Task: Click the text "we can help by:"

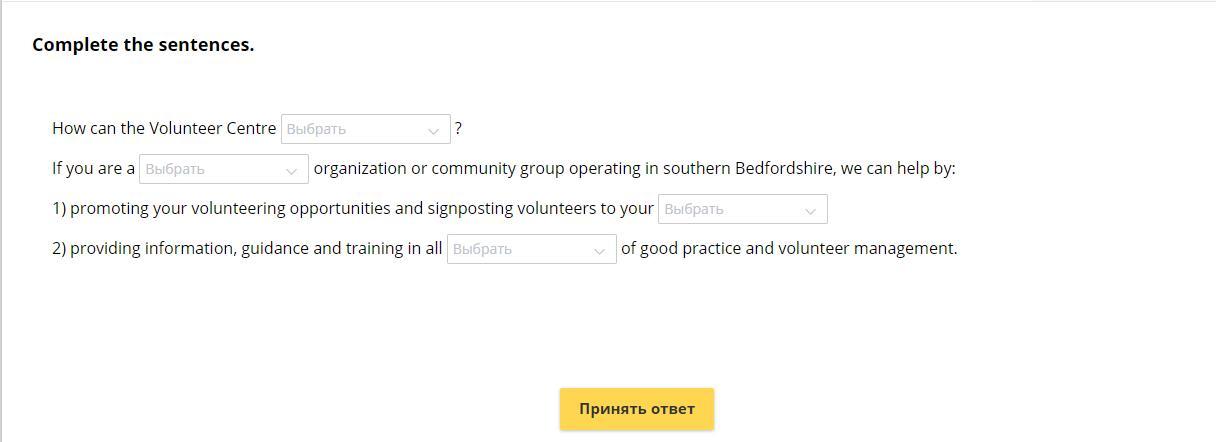Action: (898, 168)
